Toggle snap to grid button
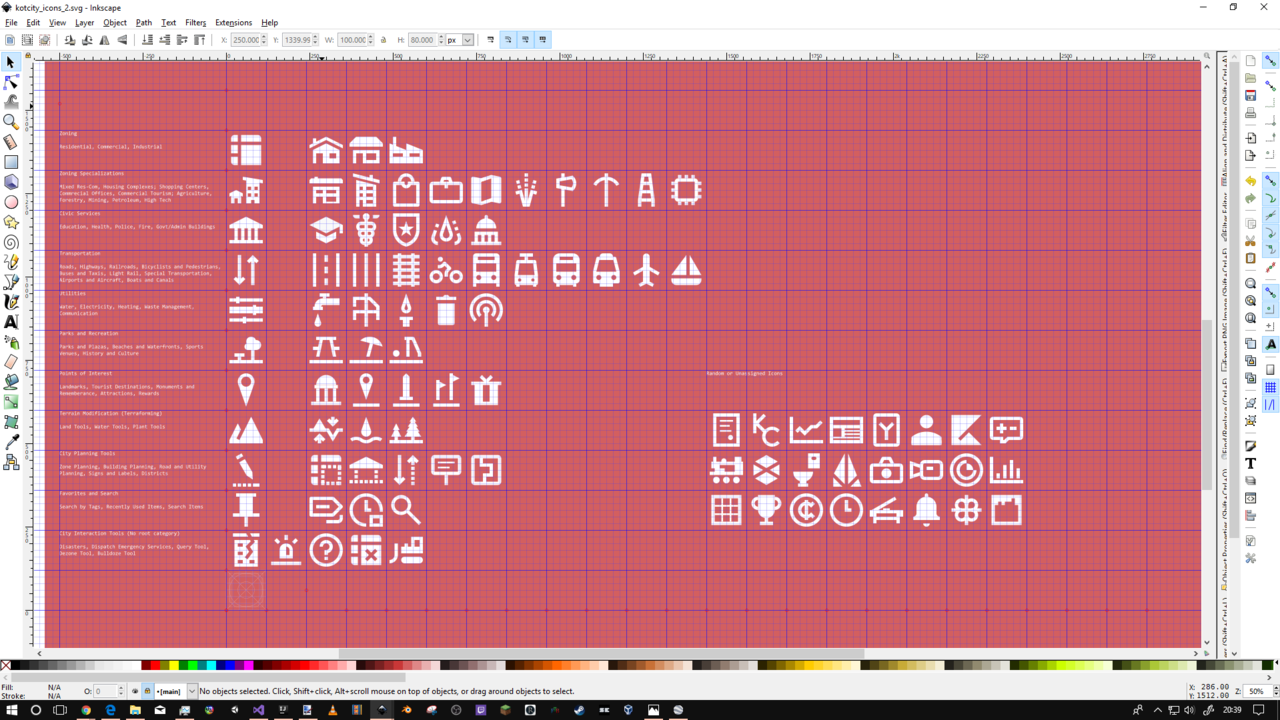Viewport: 1280px width, 720px height. (1271, 387)
